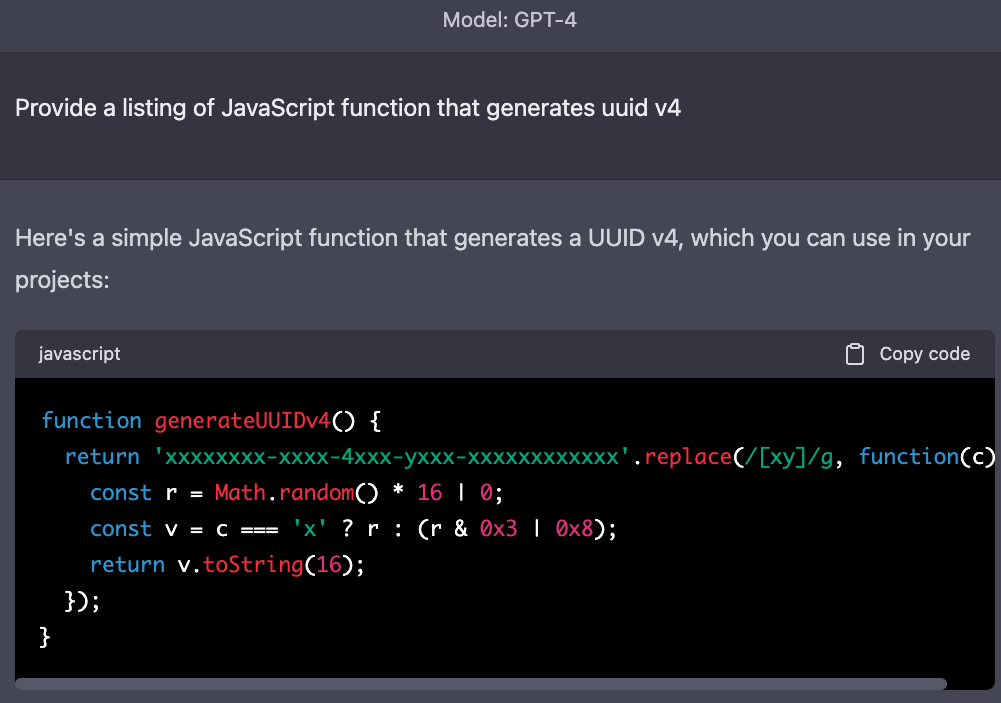Viewport: 1001px width, 703px height.
Task: Click the 0x8 hex literal
Action: click(574, 529)
